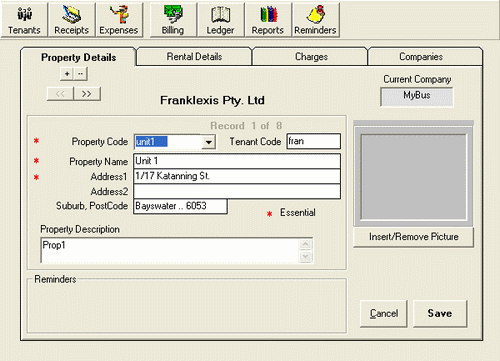
Task: Click the Property Name field
Action: (237, 161)
